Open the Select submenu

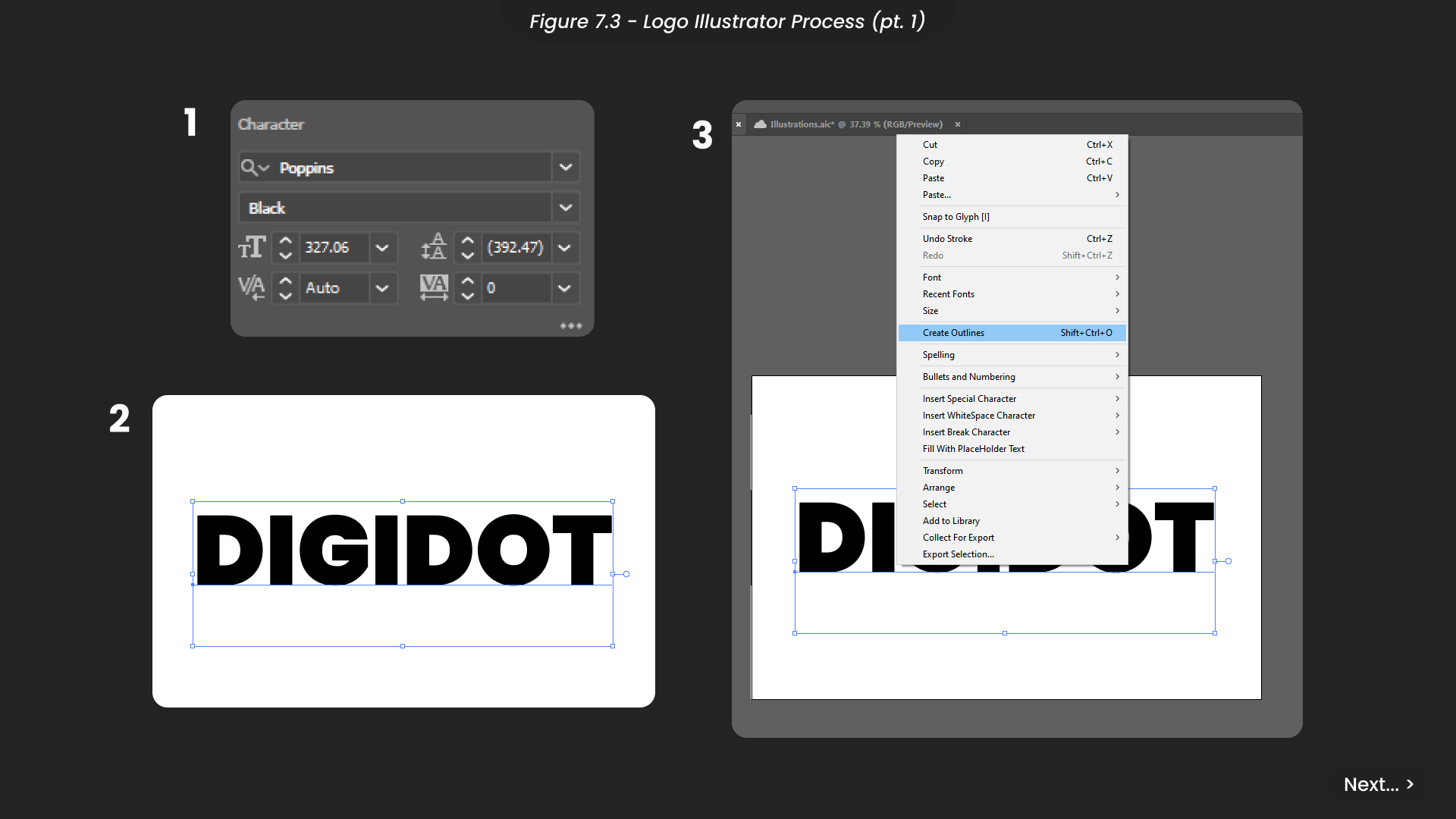click(x=1012, y=504)
